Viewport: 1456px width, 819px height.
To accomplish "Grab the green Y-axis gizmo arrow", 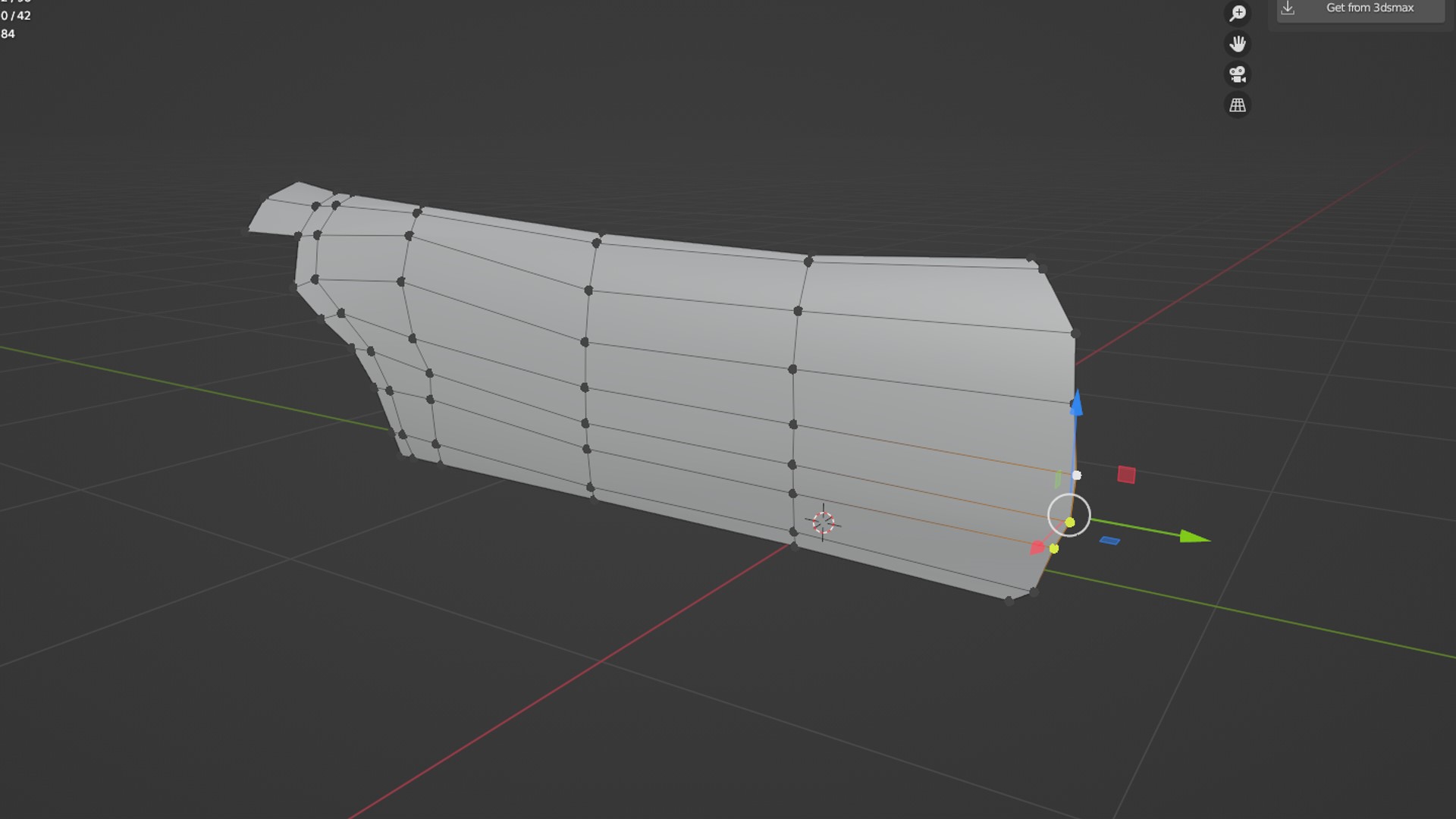I will pos(1194,537).
